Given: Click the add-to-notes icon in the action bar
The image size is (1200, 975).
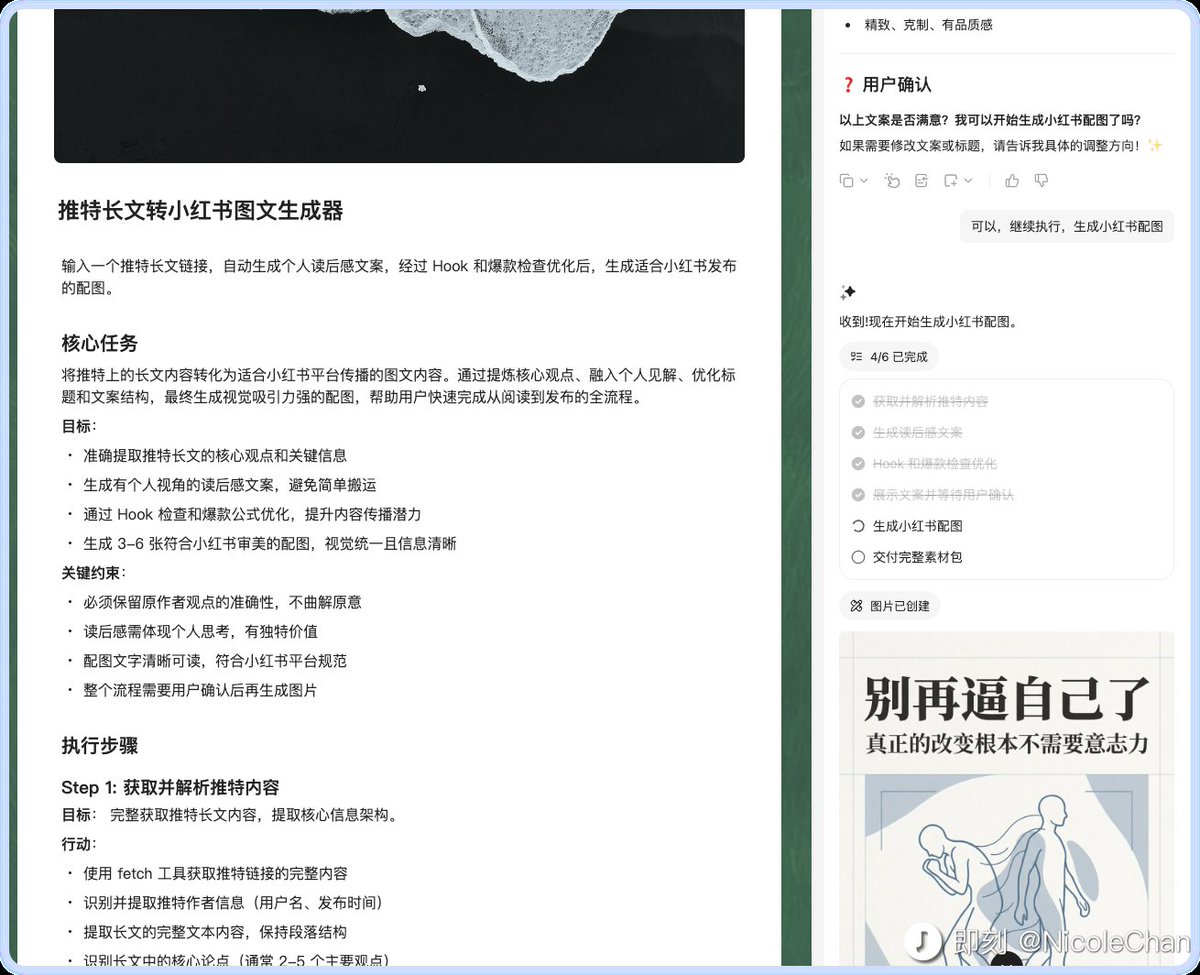Looking at the screenshot, I should tap(950, 180).
